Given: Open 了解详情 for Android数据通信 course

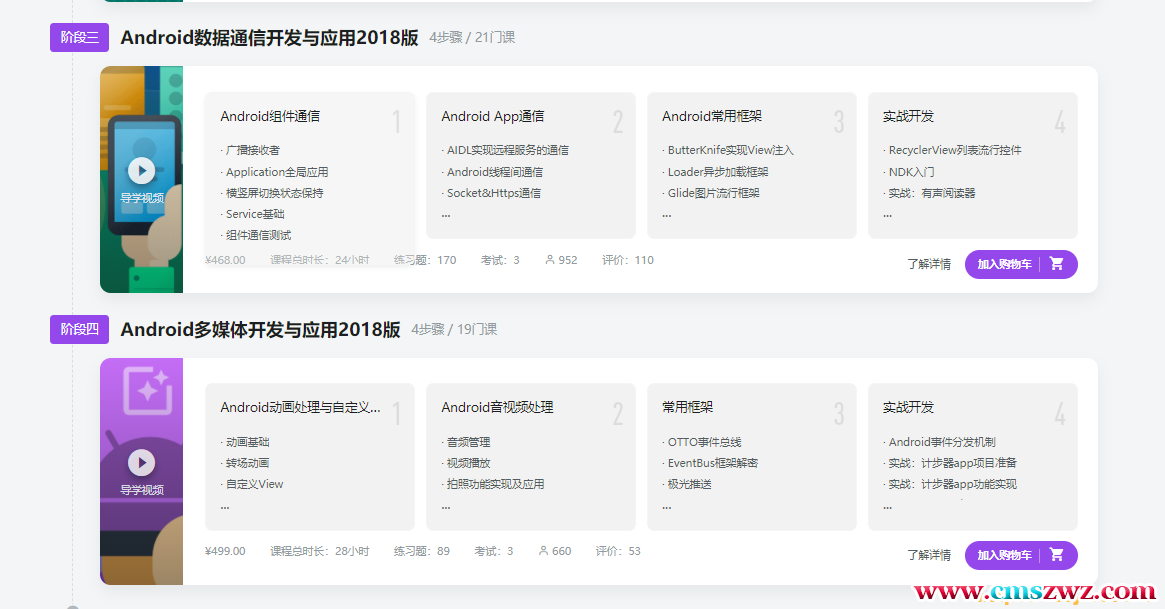Looking at the screenshot, I should [x=928, y=264].
